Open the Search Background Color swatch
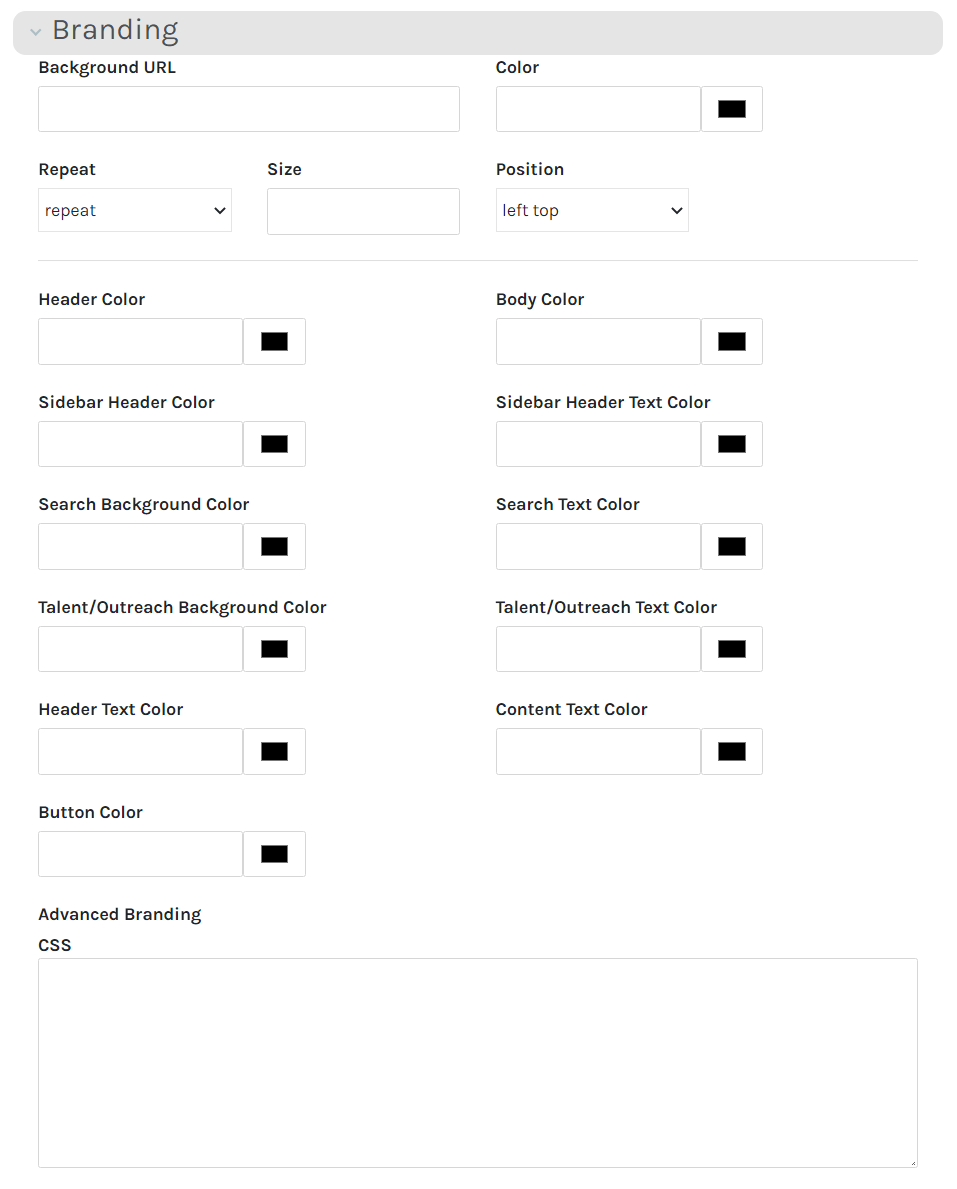This screenshot has height=1189, width=957. [x=274, y=547]
